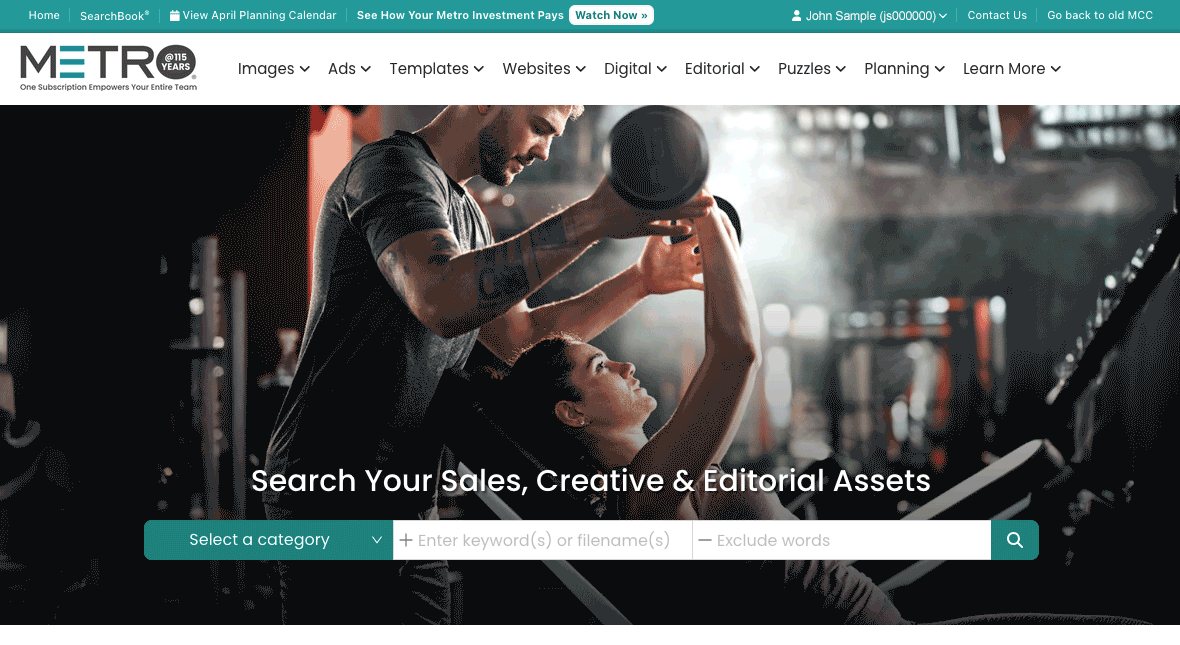Focus the Enter keyword(s) or filename(s) field
Image resolution: width=1180 pixels, height=645 pixels.
pyautogui.click(x=543, y=540)
